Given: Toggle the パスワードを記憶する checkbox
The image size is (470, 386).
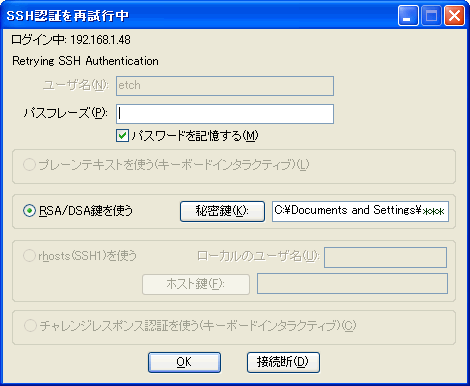Looking at the screenshot, I should (x=122, y=136).
